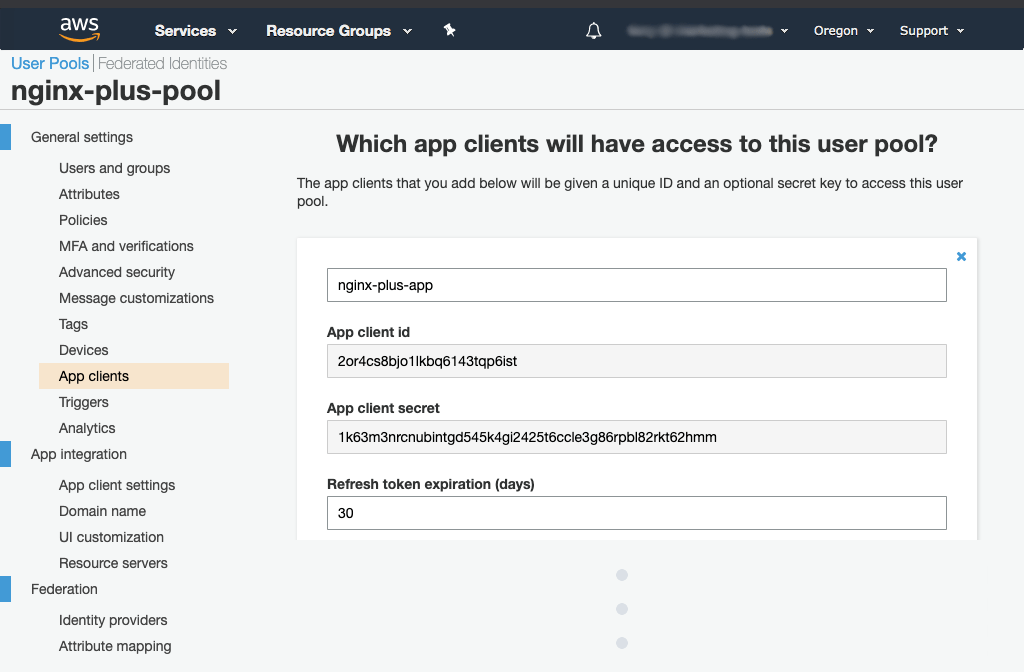The image size is (1024, 672).
Task: Click the pin shortcut icon in navbar
Action: (449, 31)
